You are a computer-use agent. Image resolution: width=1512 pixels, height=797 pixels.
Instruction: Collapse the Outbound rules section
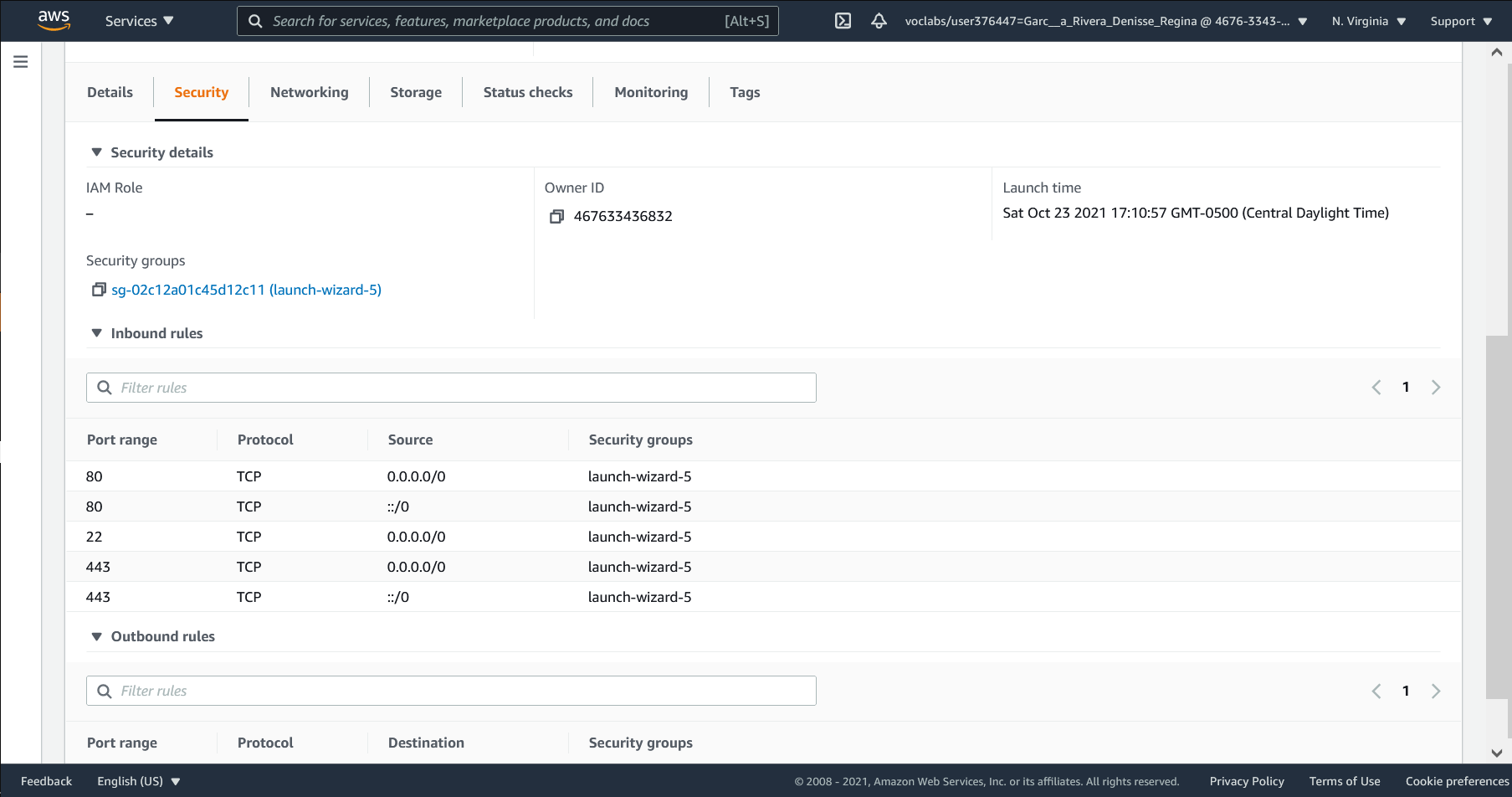(x=96, y=635)
